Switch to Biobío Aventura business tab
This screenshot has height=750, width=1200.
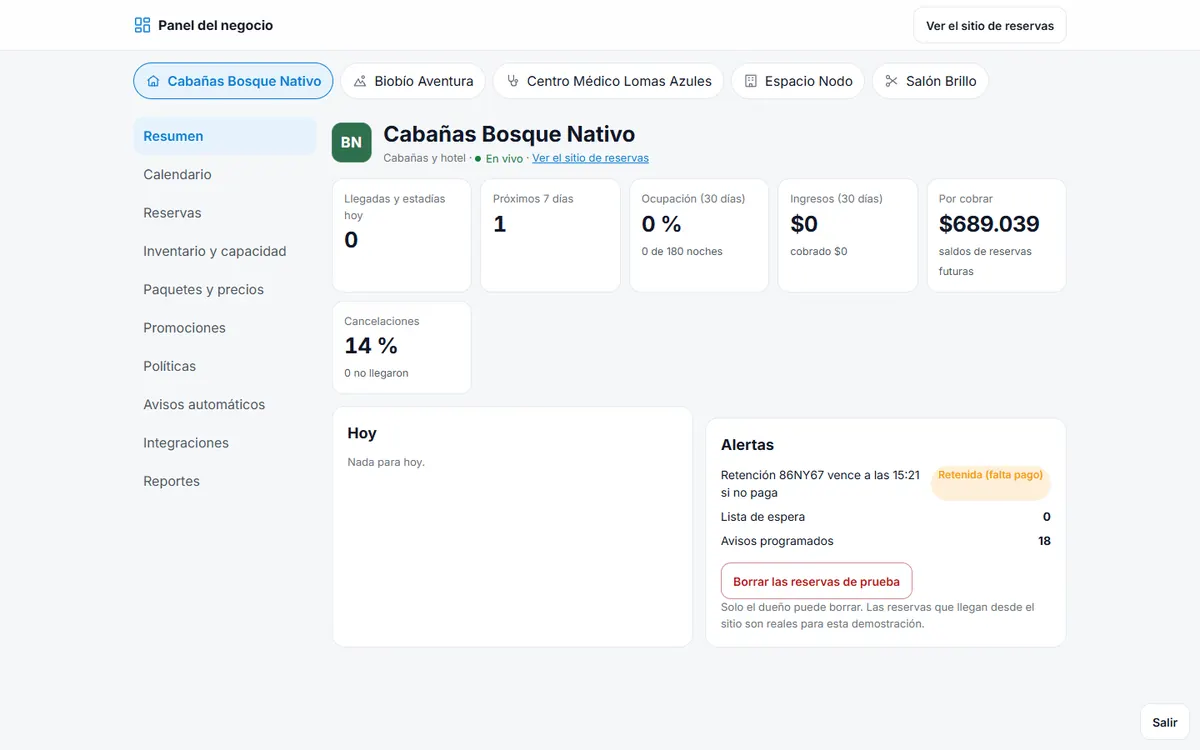click(413, 81)
